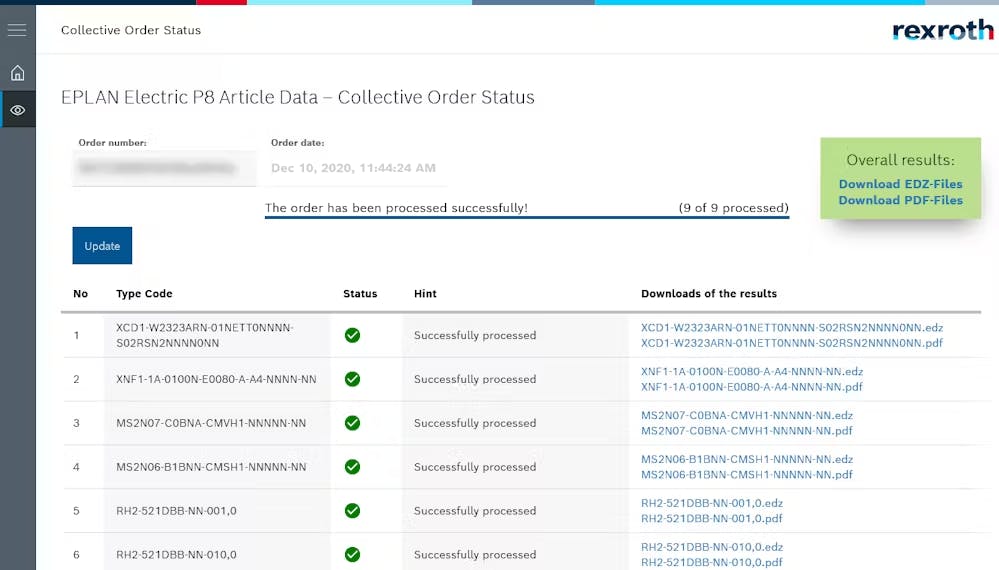Click green check status for MS2N06 row
Viewport: 999px width, 570px height.
[x=352, y=467]
